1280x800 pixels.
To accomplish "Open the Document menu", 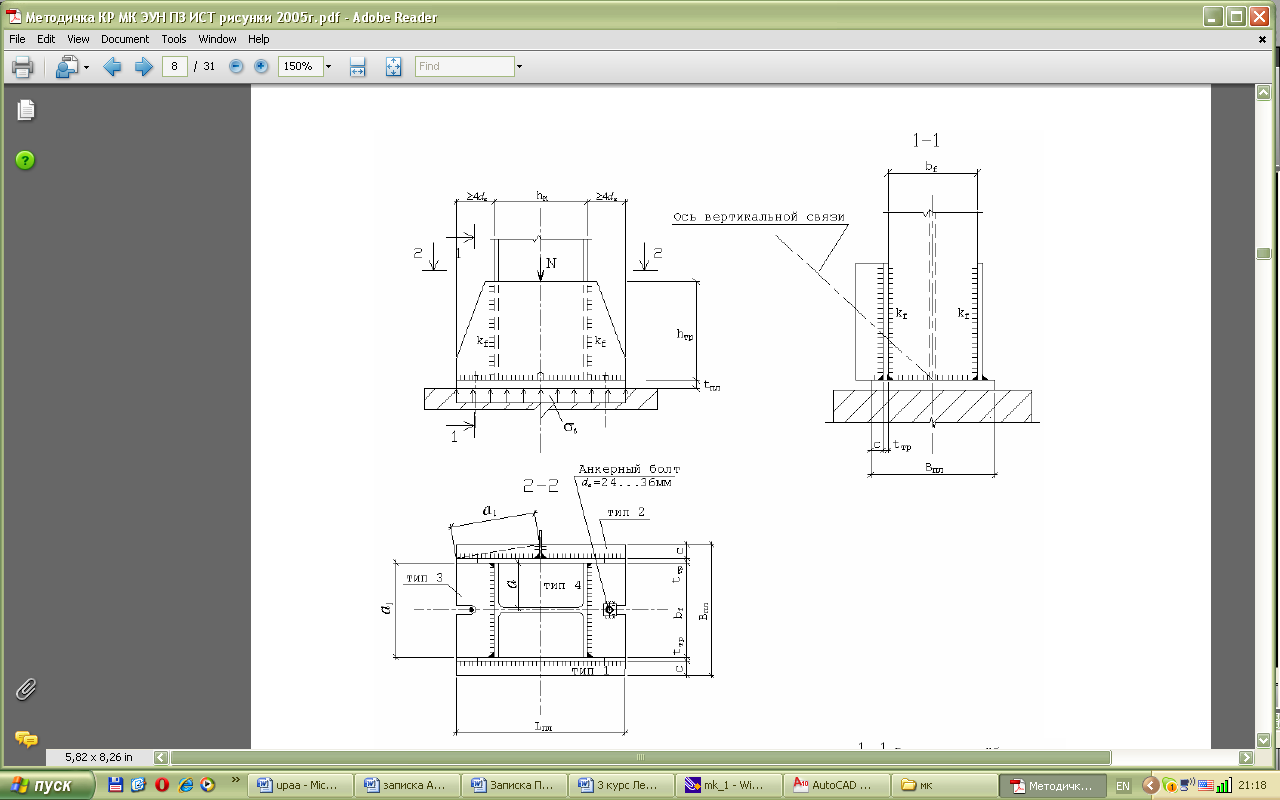I will [x=125, y=39].
